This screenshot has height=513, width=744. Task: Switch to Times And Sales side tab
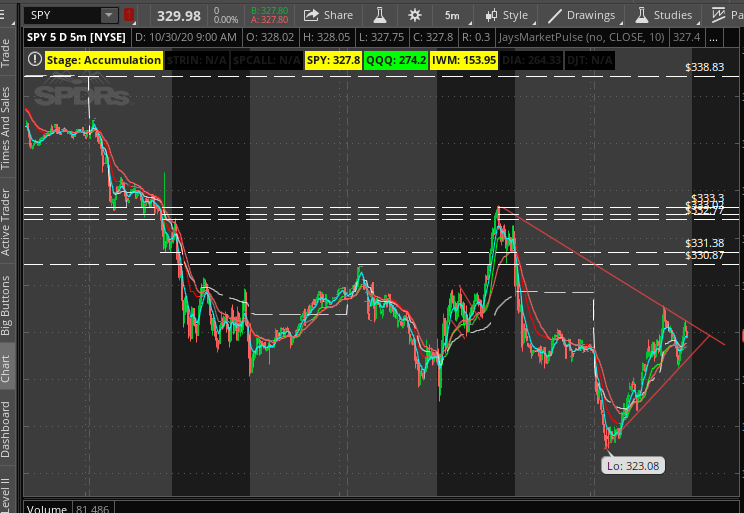click(x=5, y=128)
